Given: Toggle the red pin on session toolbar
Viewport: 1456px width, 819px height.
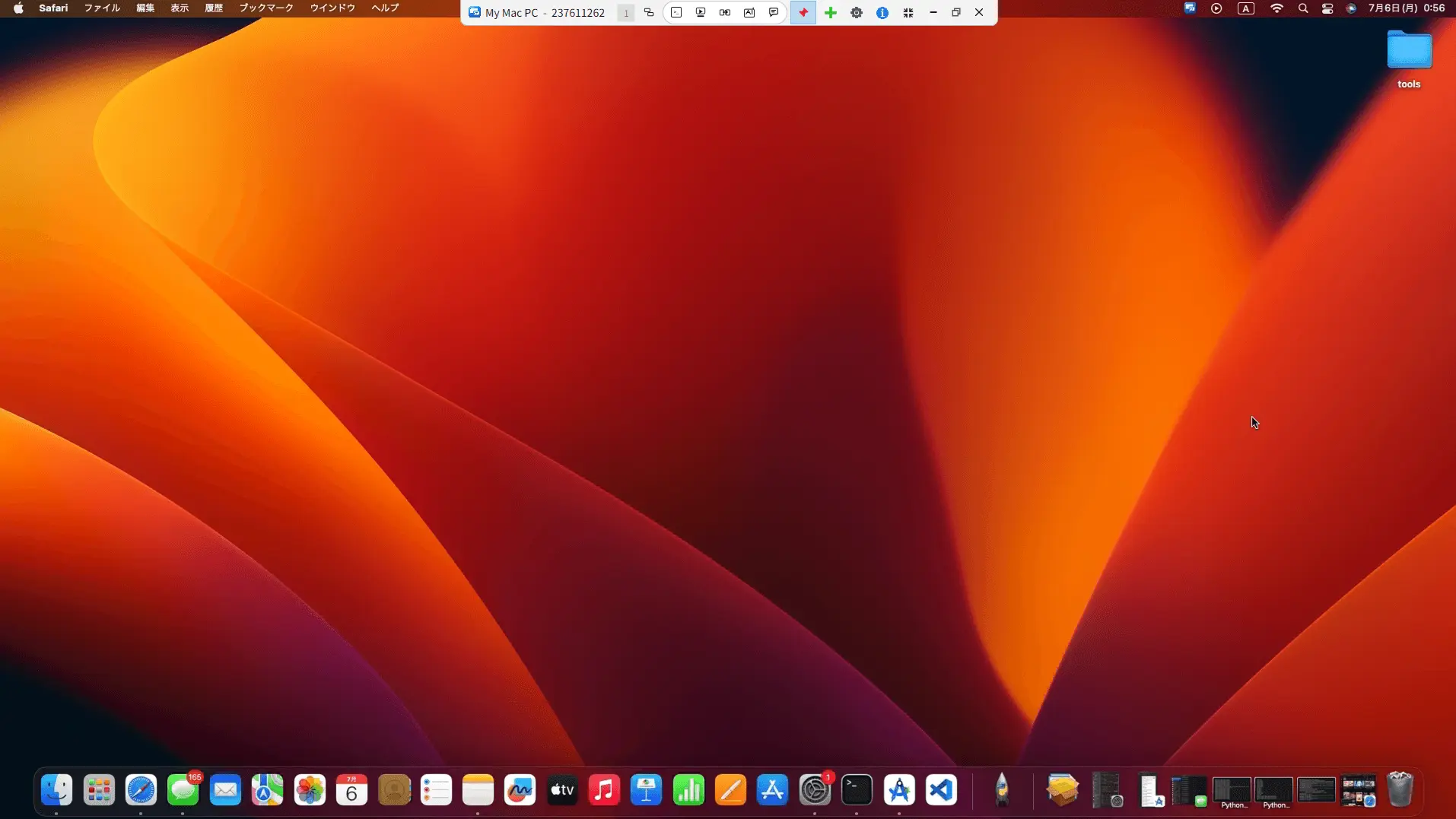Looking at the screenshot, I should point(803,13).
